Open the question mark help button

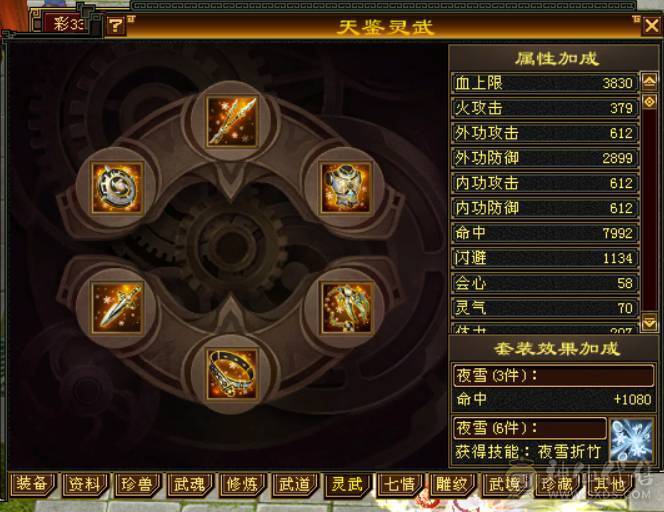(x=115, y=26)
